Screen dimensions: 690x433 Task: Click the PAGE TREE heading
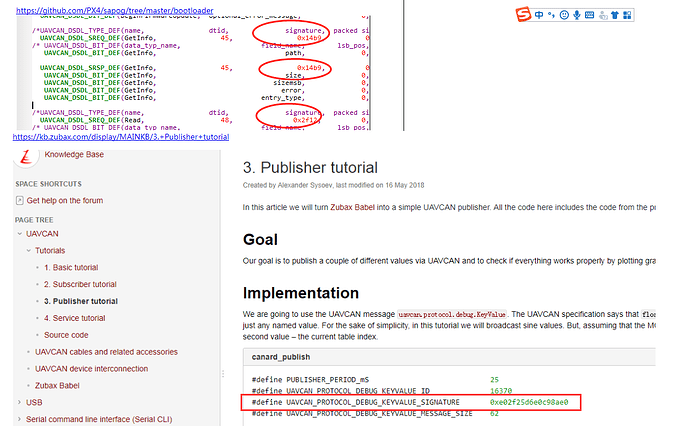34,220
